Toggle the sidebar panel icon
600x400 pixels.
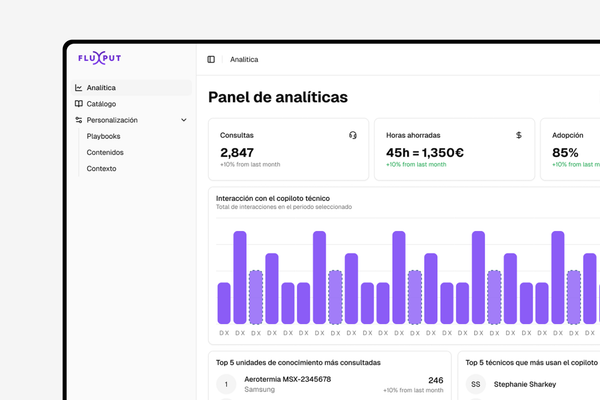pos(211,59)
